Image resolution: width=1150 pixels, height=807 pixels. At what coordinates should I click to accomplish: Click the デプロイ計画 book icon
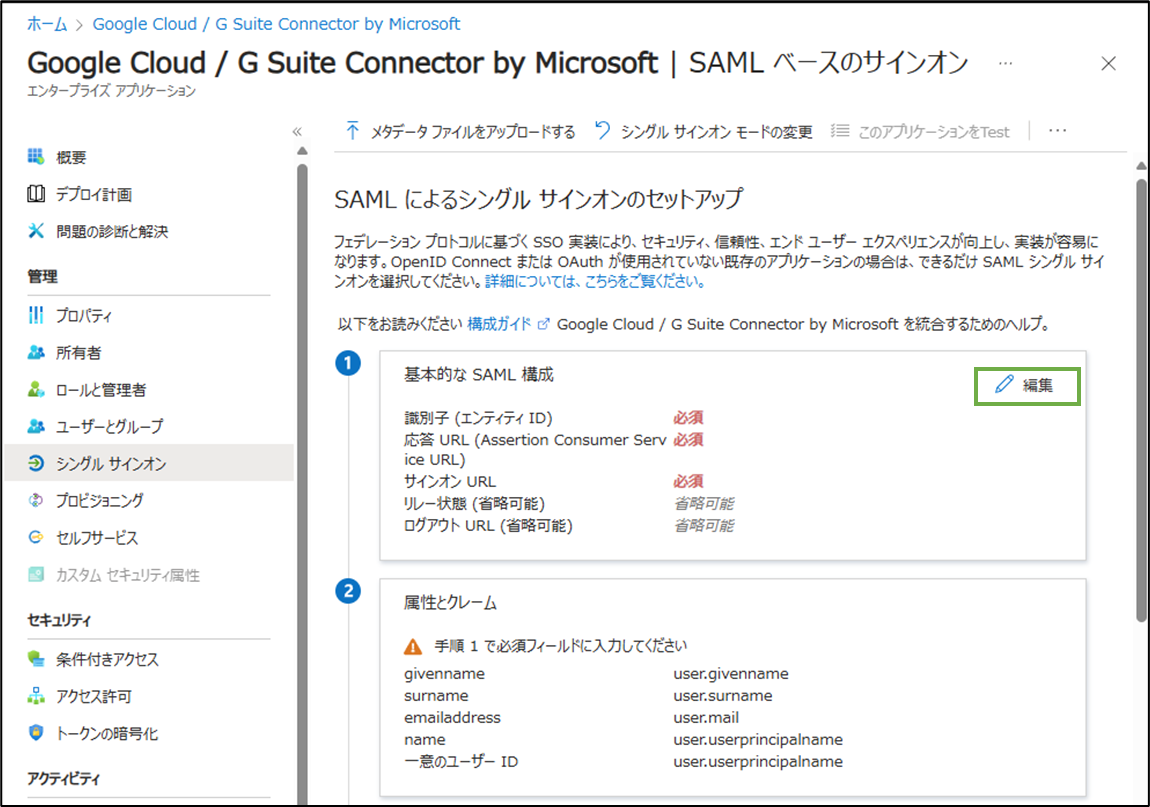point(36,194)
